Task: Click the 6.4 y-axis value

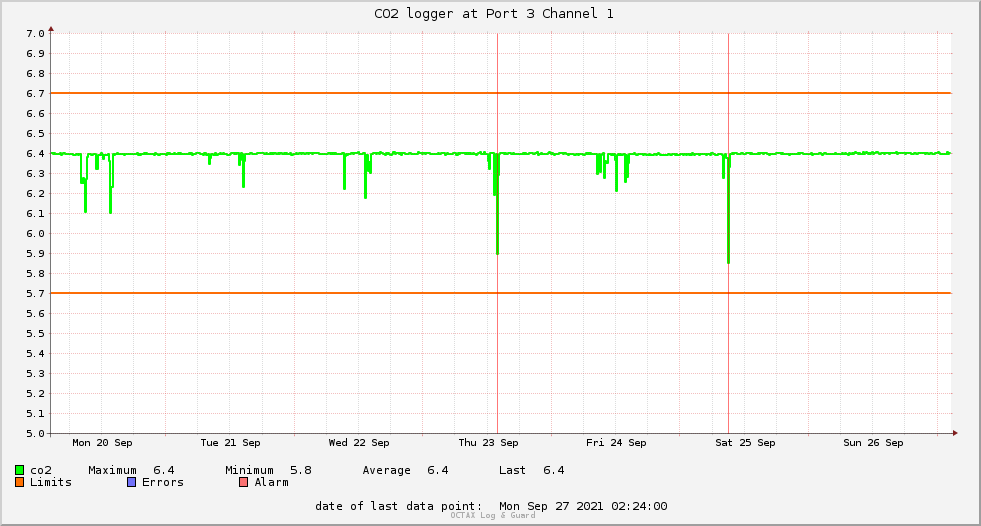Action: (x=35, y=154)
